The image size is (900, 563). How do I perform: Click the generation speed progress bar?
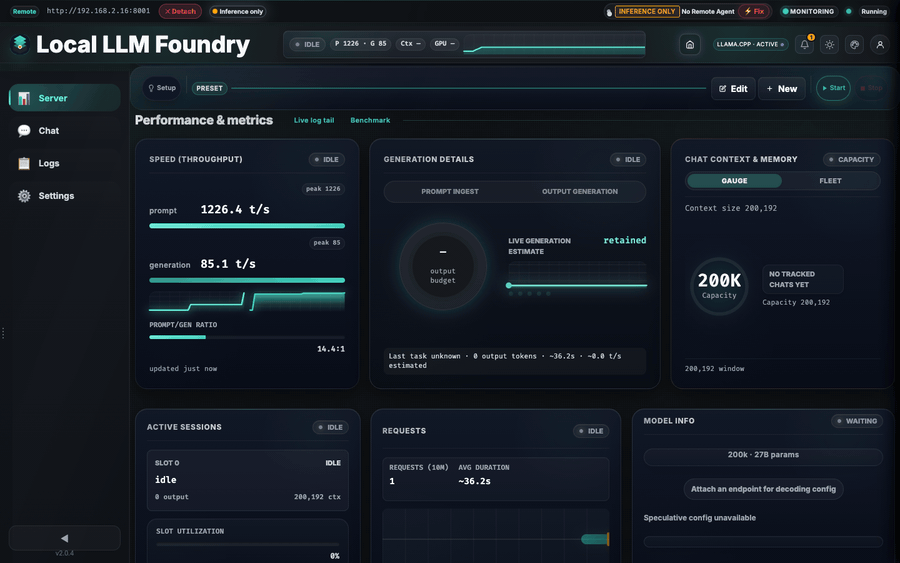(x=247, y=281)
